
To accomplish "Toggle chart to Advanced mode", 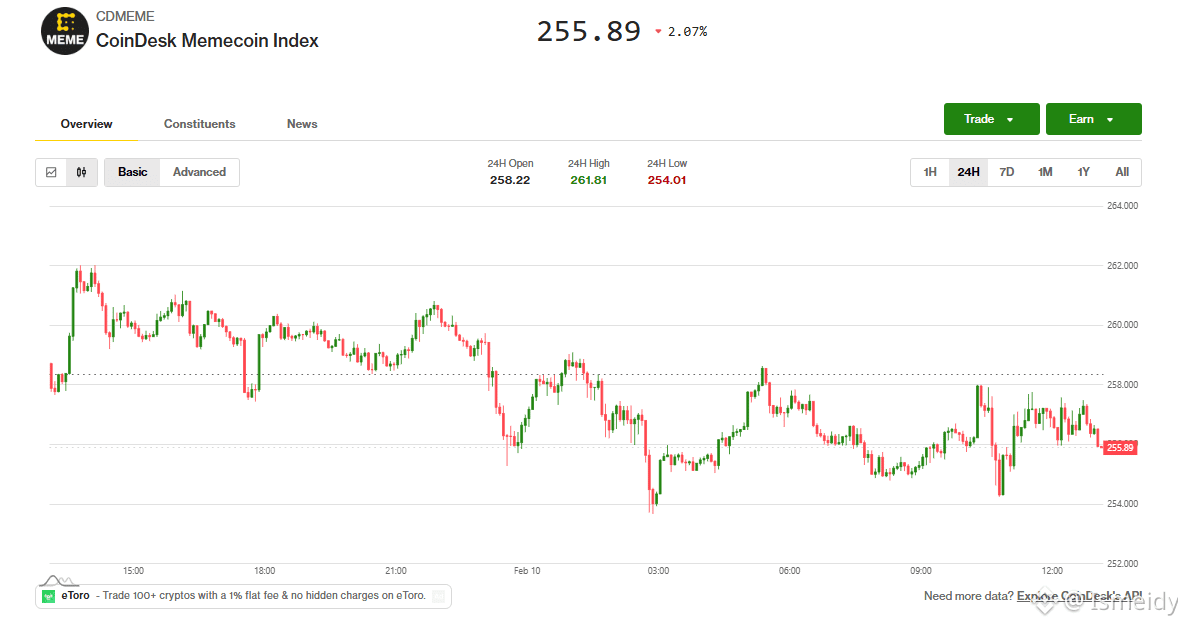I will click(199, 172).
